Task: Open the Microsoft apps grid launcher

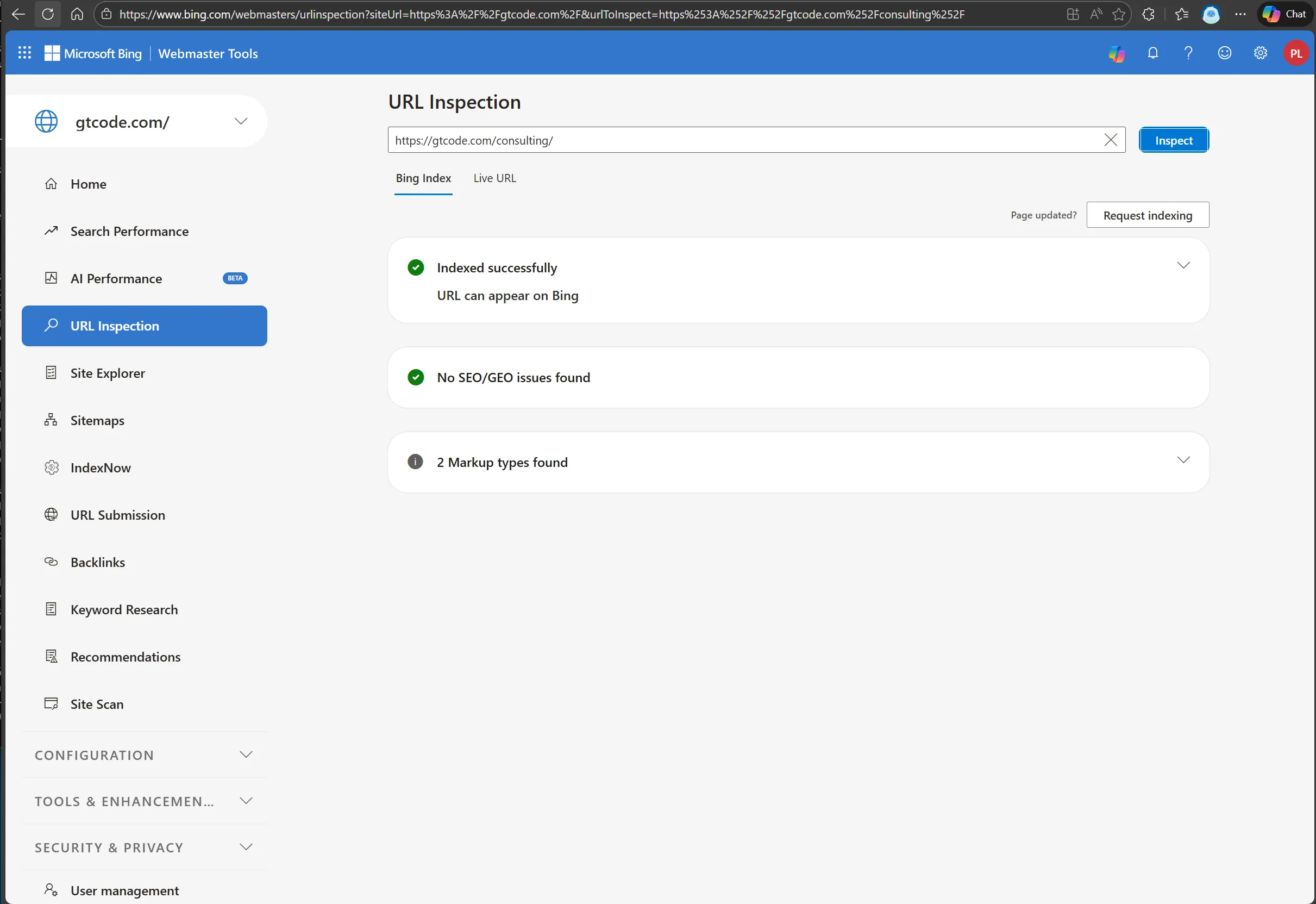Action: click(x=24, y=53)
